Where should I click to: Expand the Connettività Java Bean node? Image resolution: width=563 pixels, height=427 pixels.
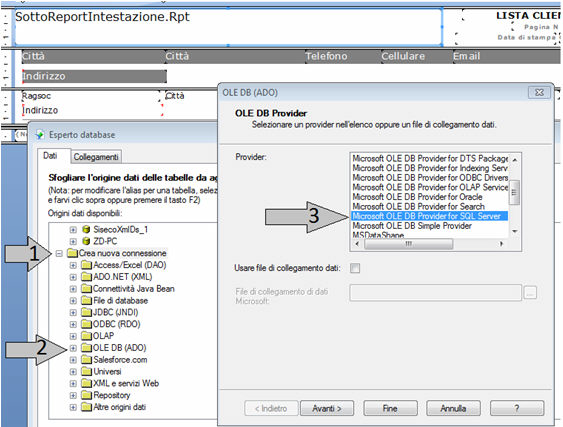(x=73, y=289)
